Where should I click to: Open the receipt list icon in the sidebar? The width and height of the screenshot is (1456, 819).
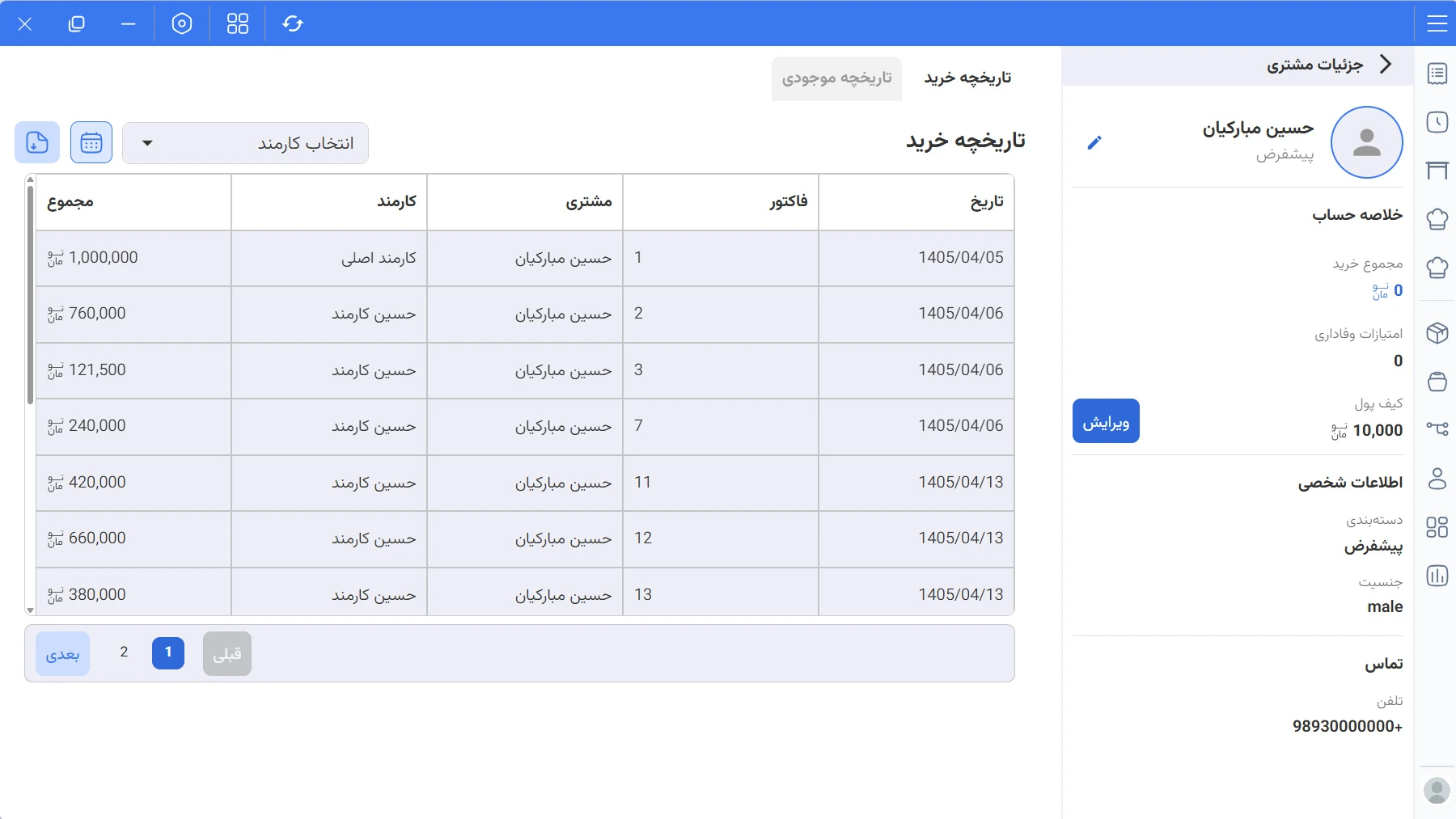click(1437, 74)
